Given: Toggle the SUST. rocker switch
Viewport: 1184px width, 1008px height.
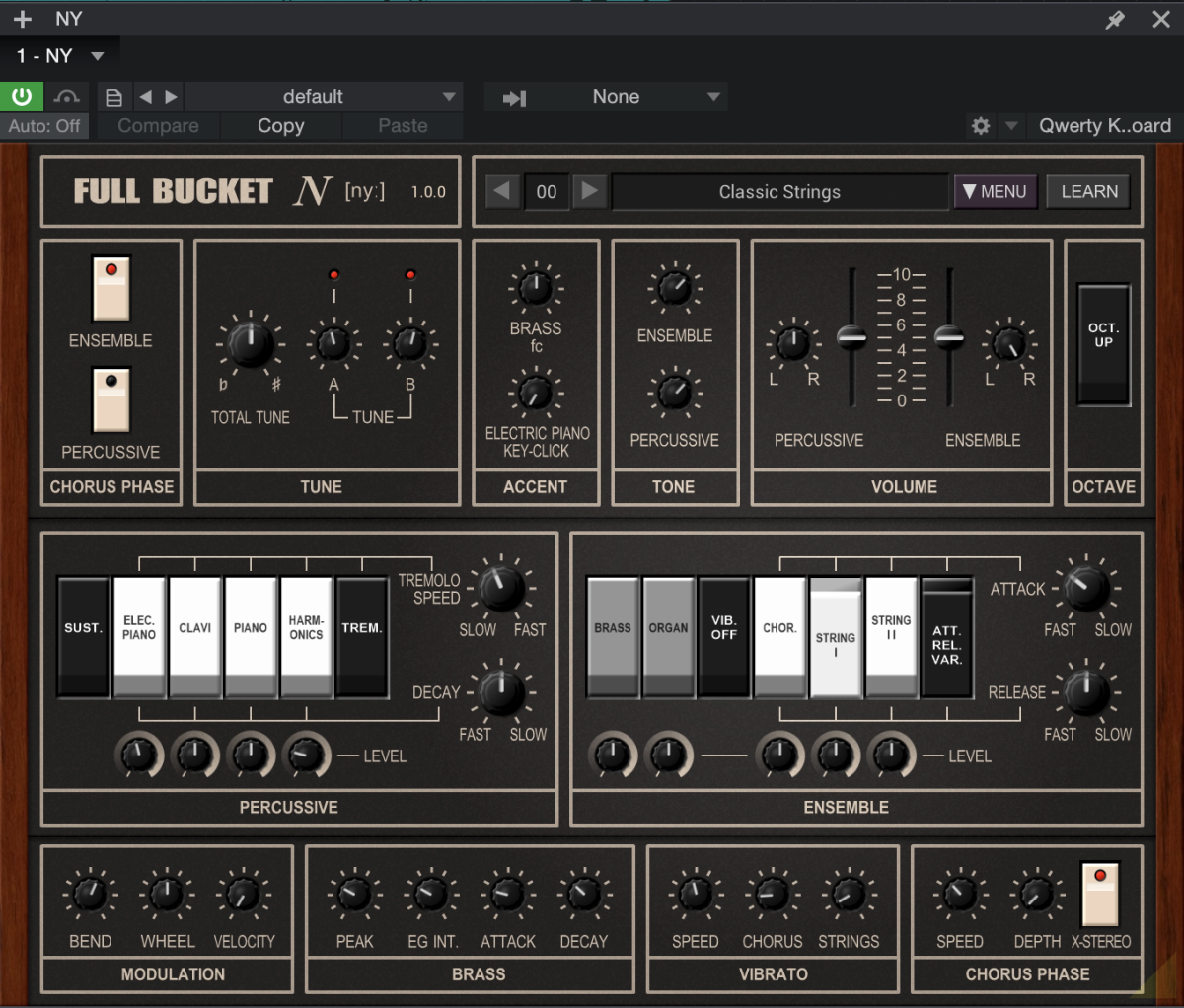Looking at the screenshot, I should coord(84,637).
